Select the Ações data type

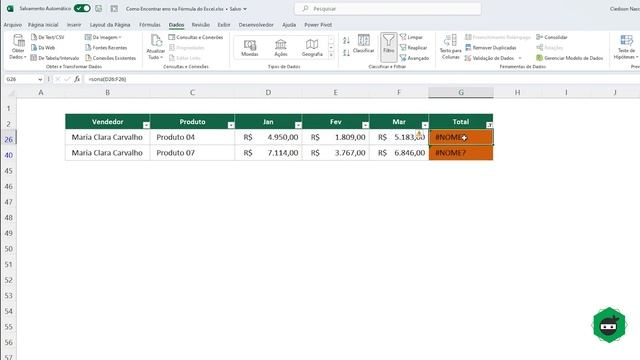click(281, 48)
